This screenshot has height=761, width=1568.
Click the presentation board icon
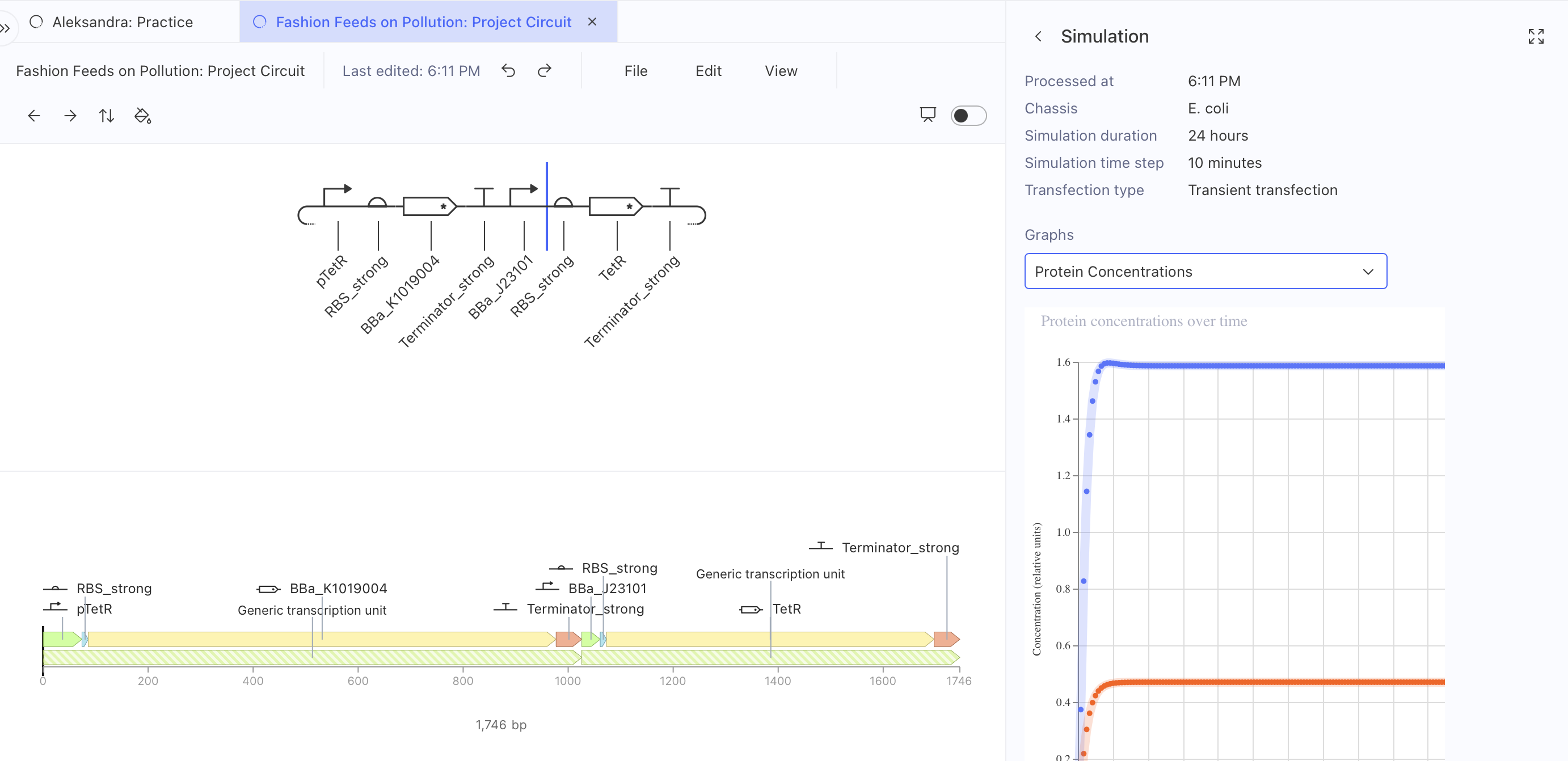928,115
